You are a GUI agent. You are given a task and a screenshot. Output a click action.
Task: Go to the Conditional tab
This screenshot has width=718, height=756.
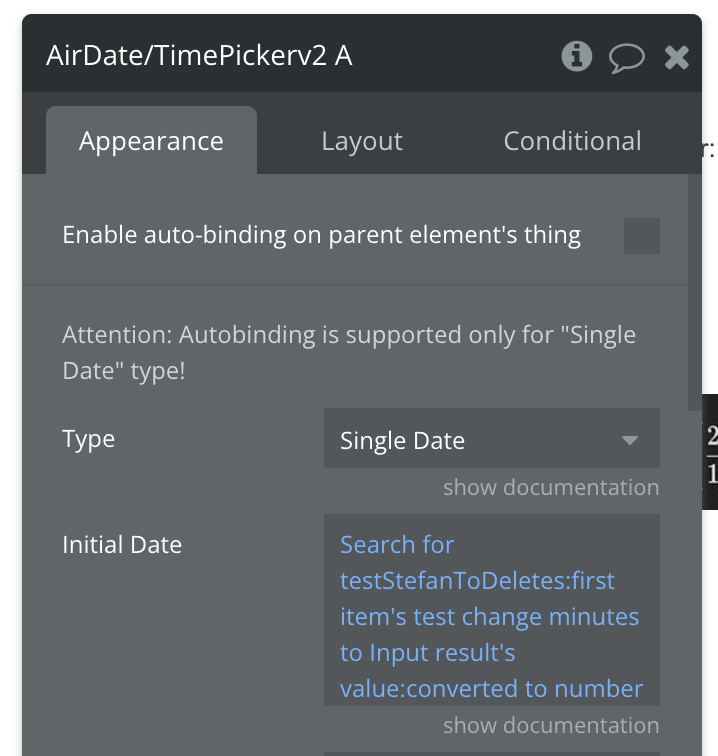point(572,141)
